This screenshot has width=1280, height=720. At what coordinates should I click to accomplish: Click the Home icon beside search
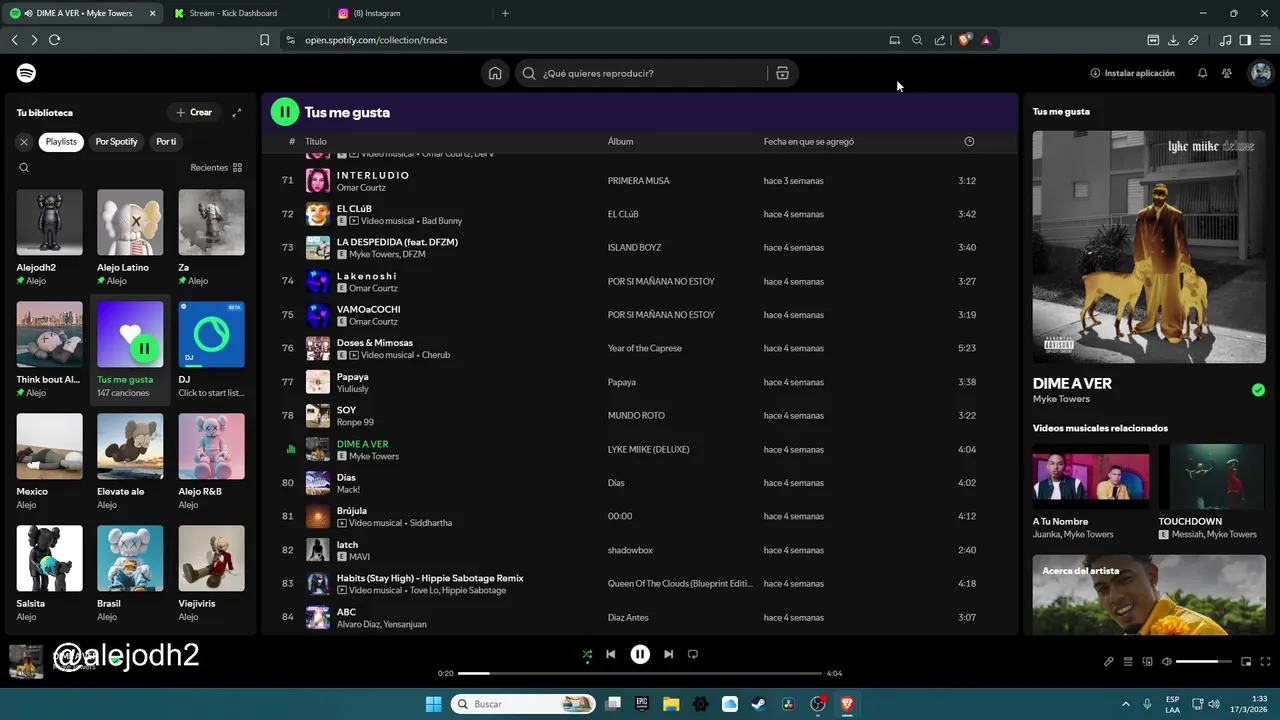495,73
